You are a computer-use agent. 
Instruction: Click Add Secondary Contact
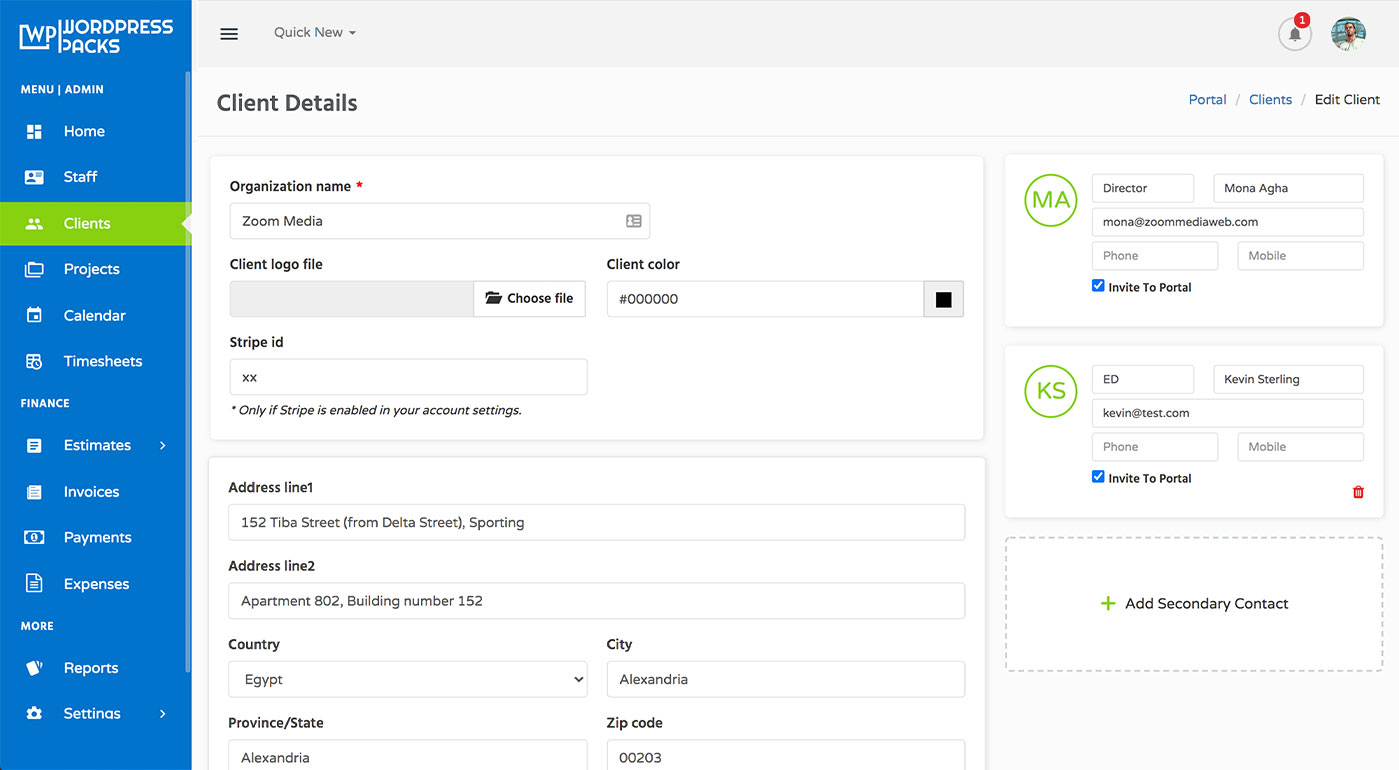[1194, 604]
